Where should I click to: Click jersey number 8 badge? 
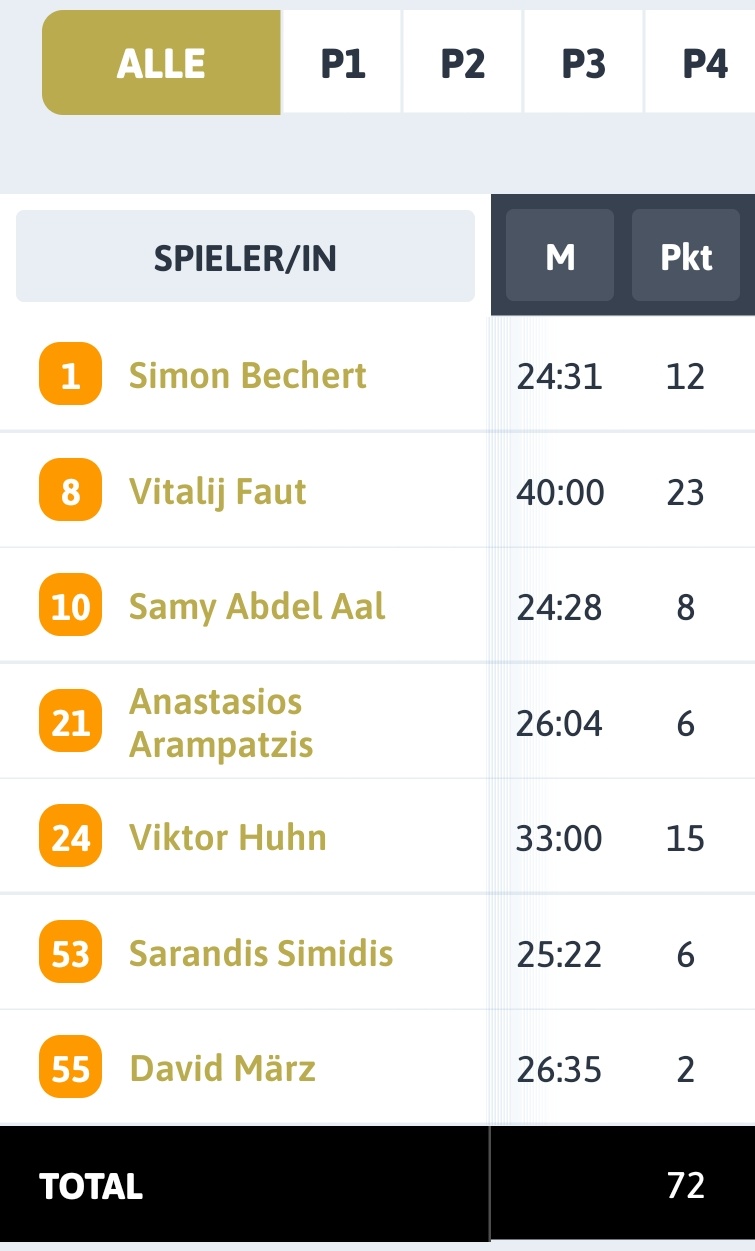point(71,490)
